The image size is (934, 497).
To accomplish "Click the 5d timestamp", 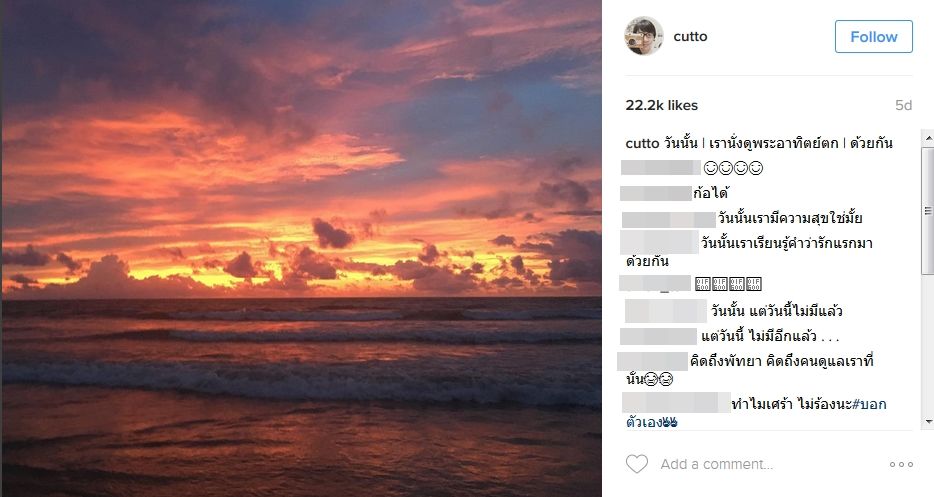I will [904, 105].
